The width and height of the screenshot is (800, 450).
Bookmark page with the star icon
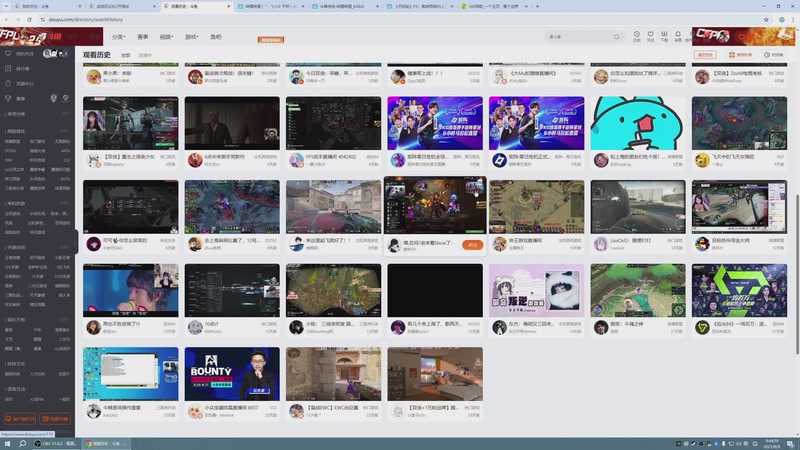[766, 19]
